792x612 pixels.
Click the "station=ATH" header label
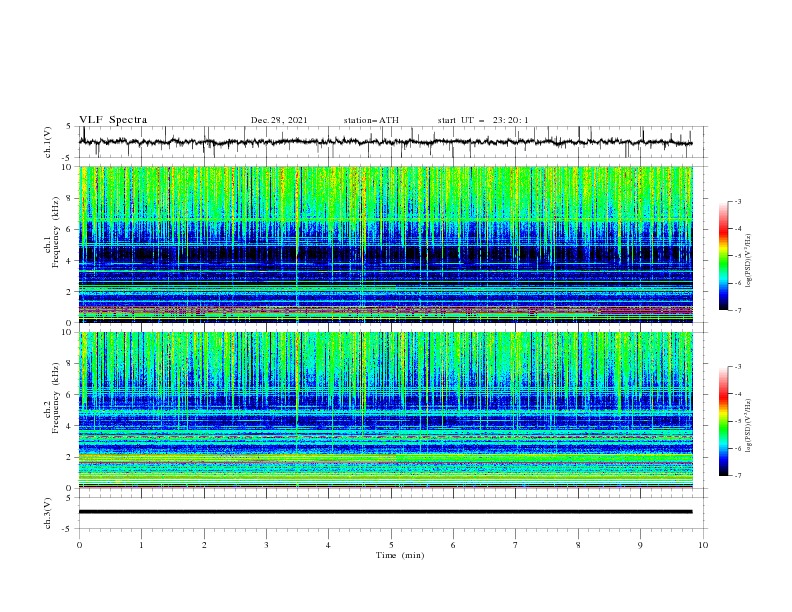(x=371, y=120)
